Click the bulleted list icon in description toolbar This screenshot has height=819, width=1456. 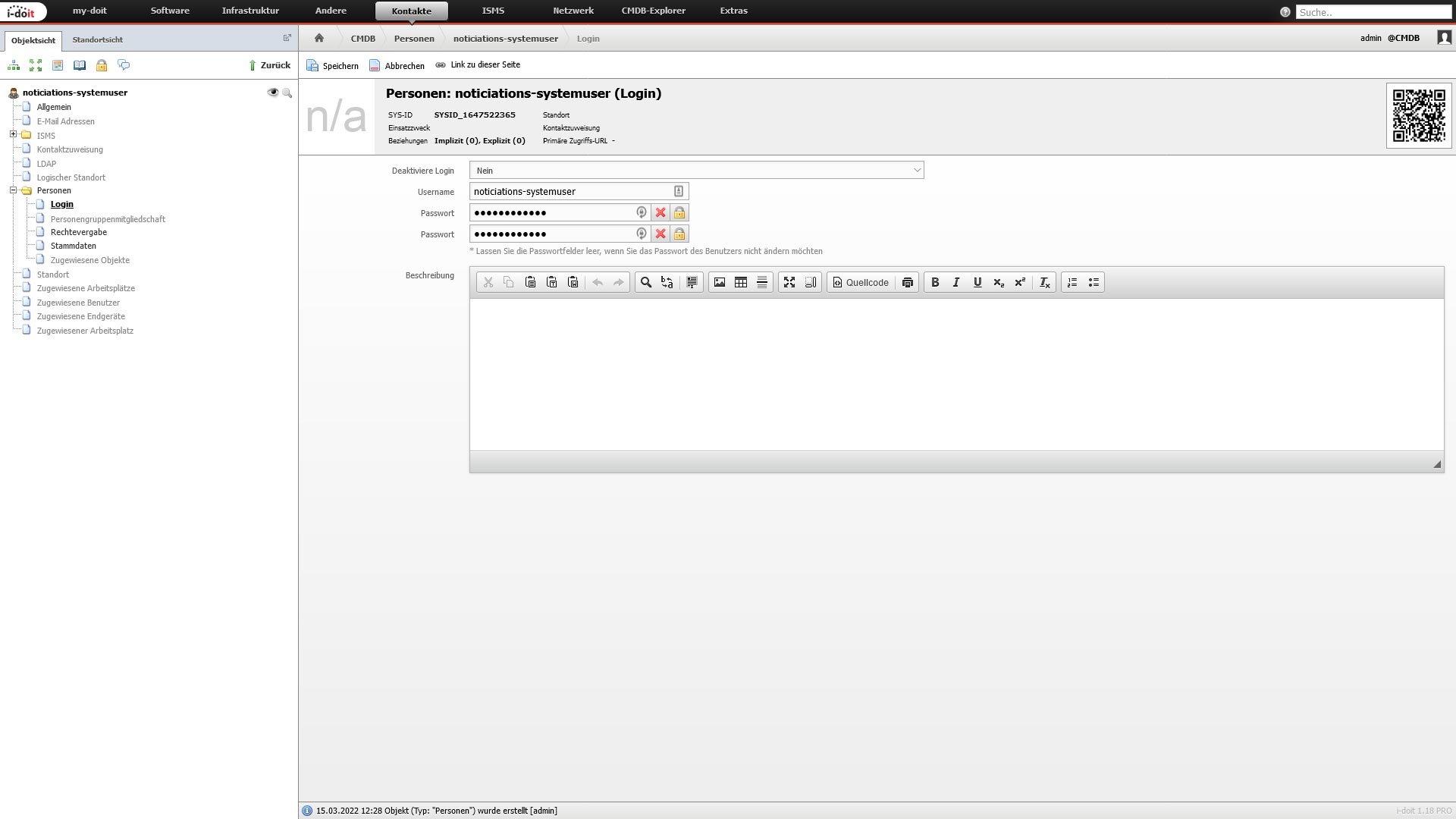coord(1093,282)
